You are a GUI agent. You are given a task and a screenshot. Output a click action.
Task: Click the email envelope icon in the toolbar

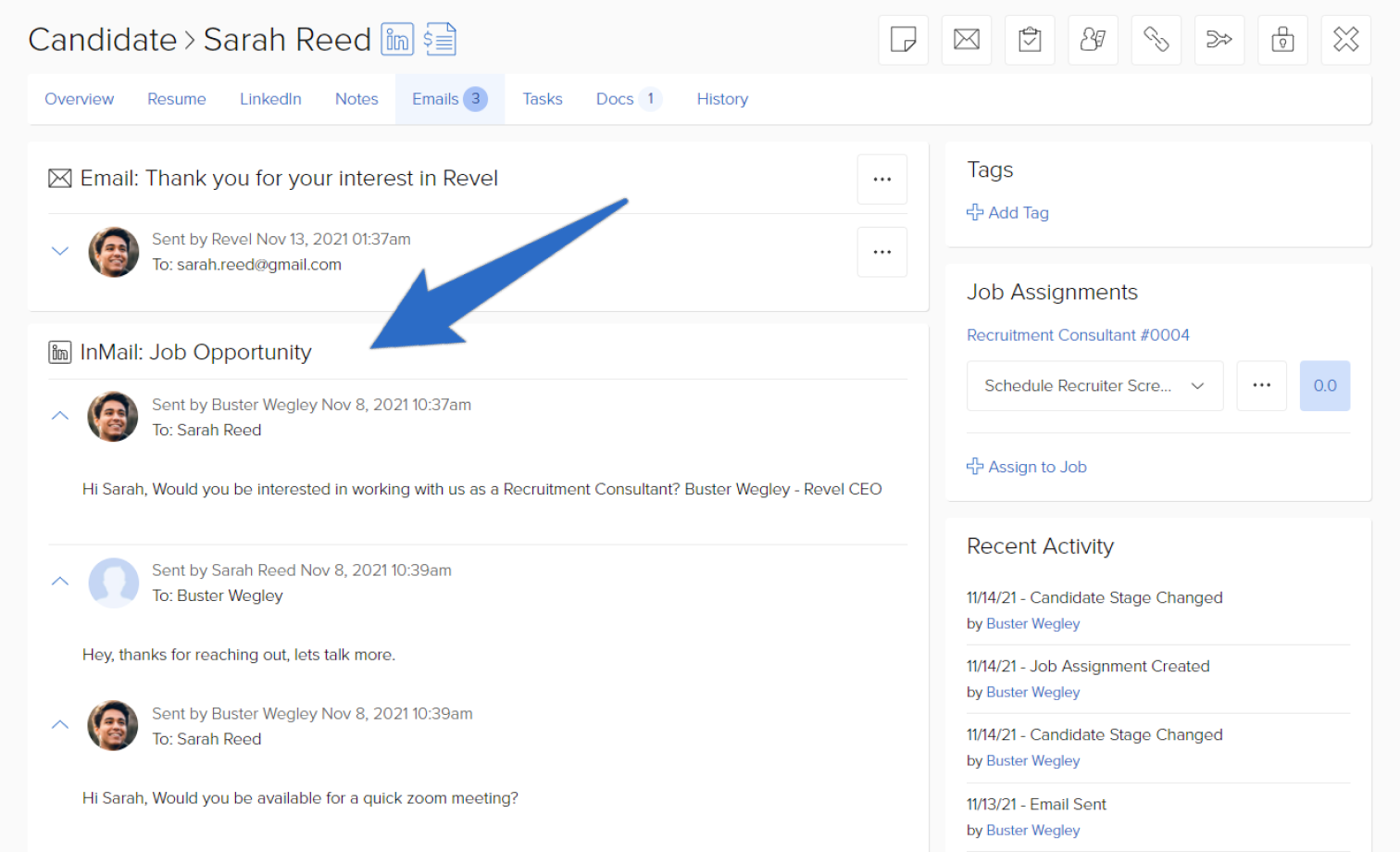[x=966, y=40]
